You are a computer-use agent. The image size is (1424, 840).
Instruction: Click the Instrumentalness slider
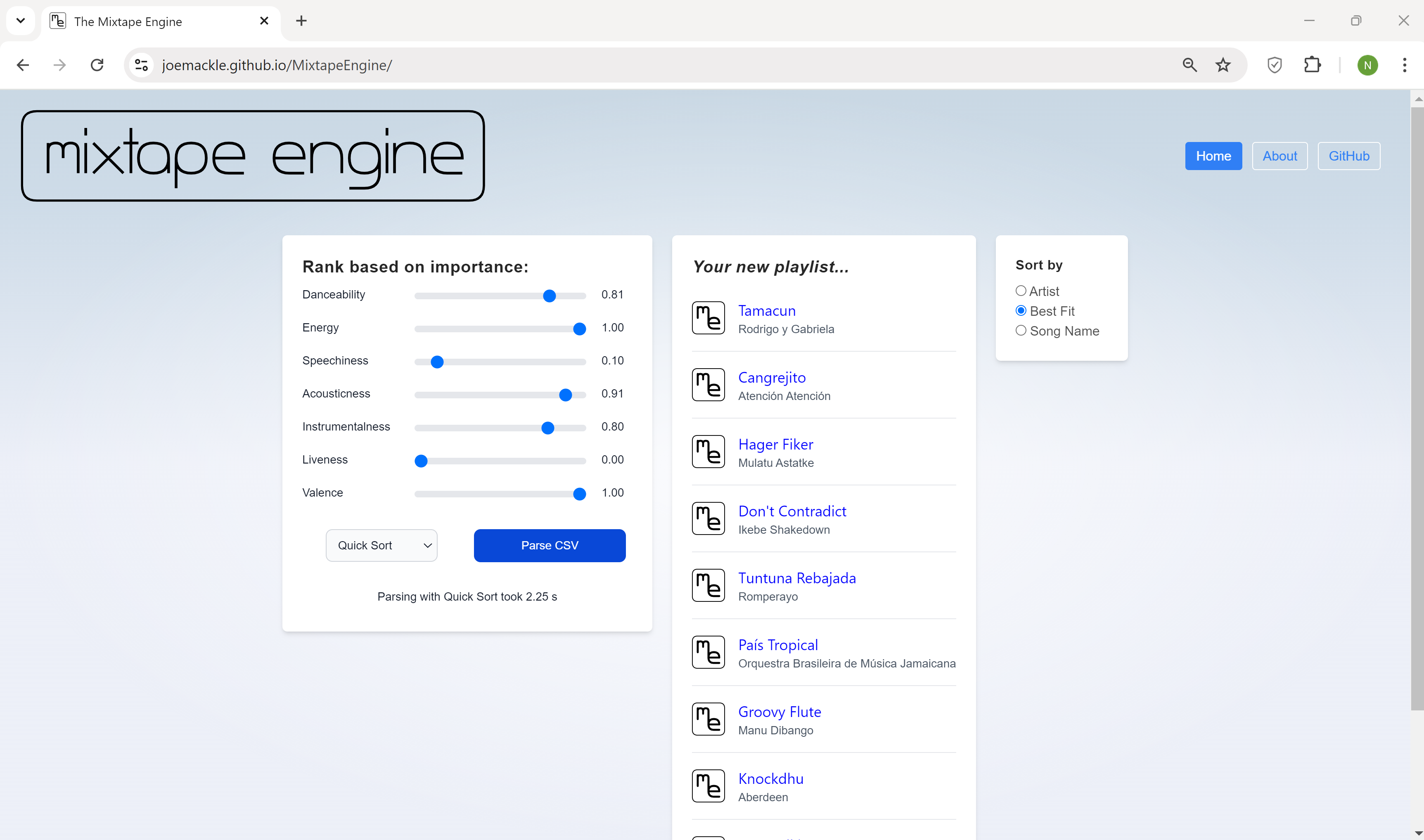[500, 427]
